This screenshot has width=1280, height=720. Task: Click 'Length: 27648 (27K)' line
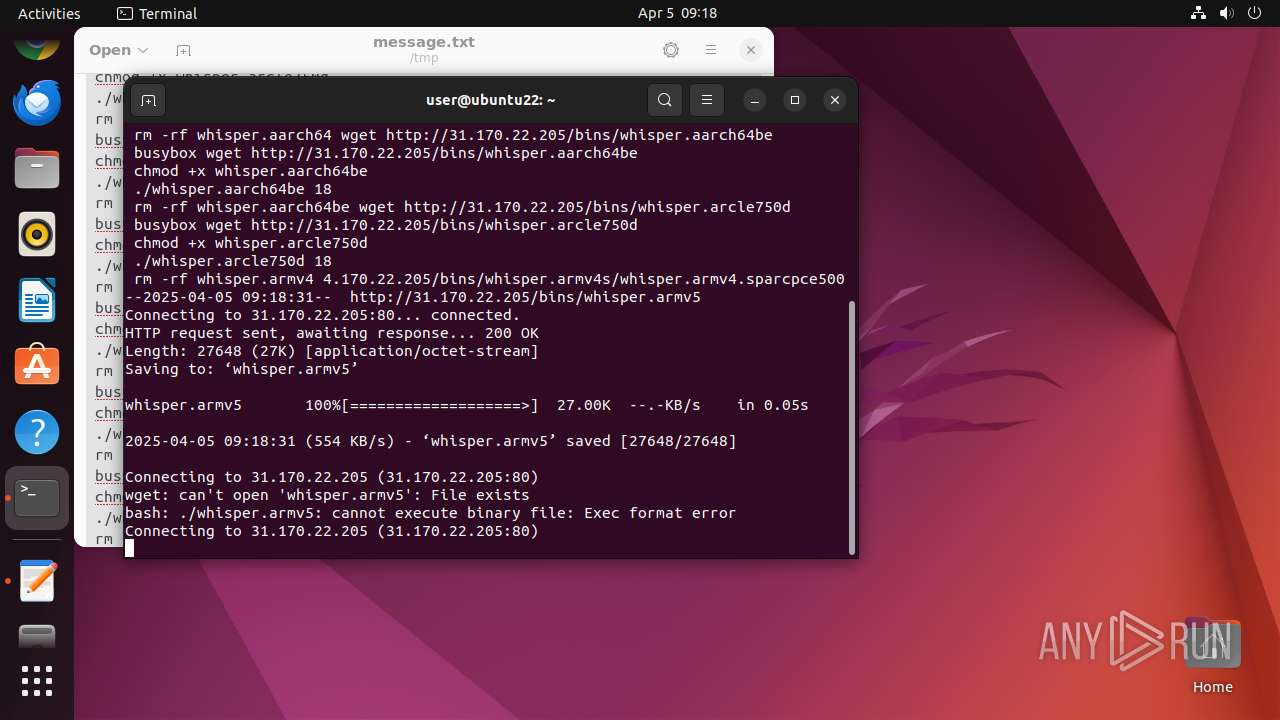click(331, 351)
